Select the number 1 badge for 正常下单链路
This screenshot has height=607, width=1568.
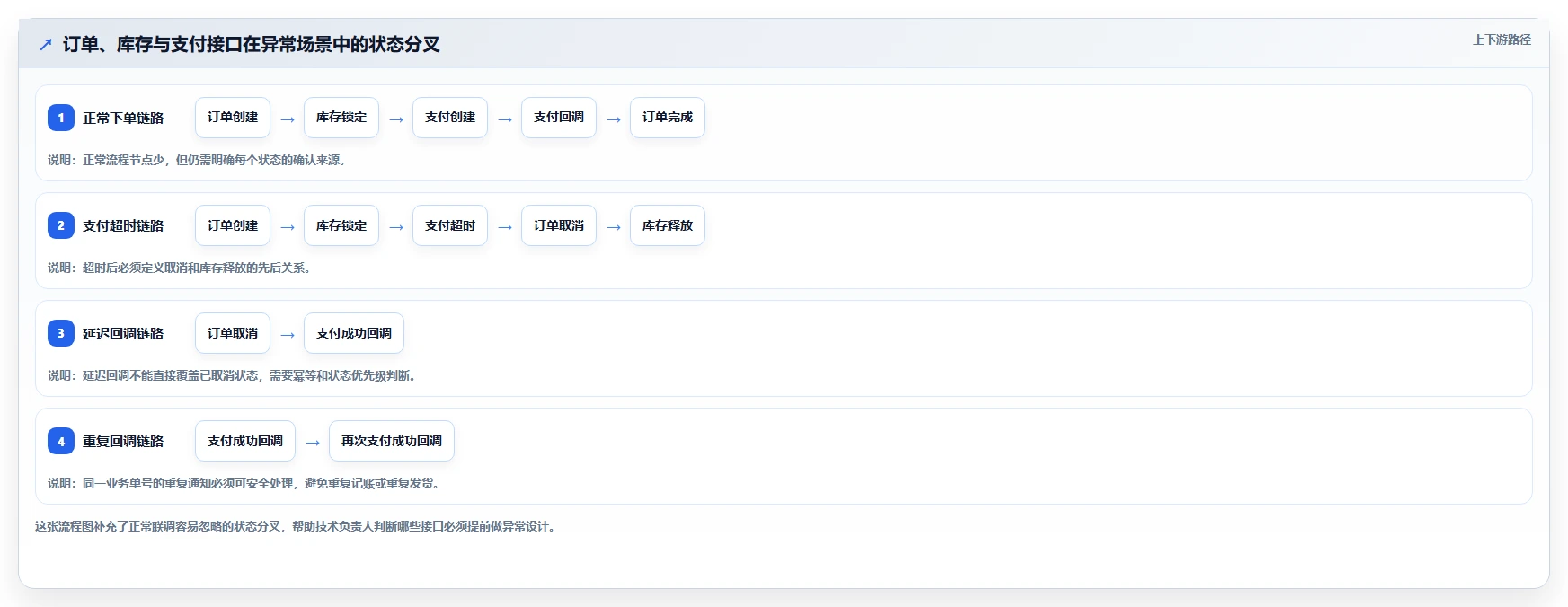61,118
